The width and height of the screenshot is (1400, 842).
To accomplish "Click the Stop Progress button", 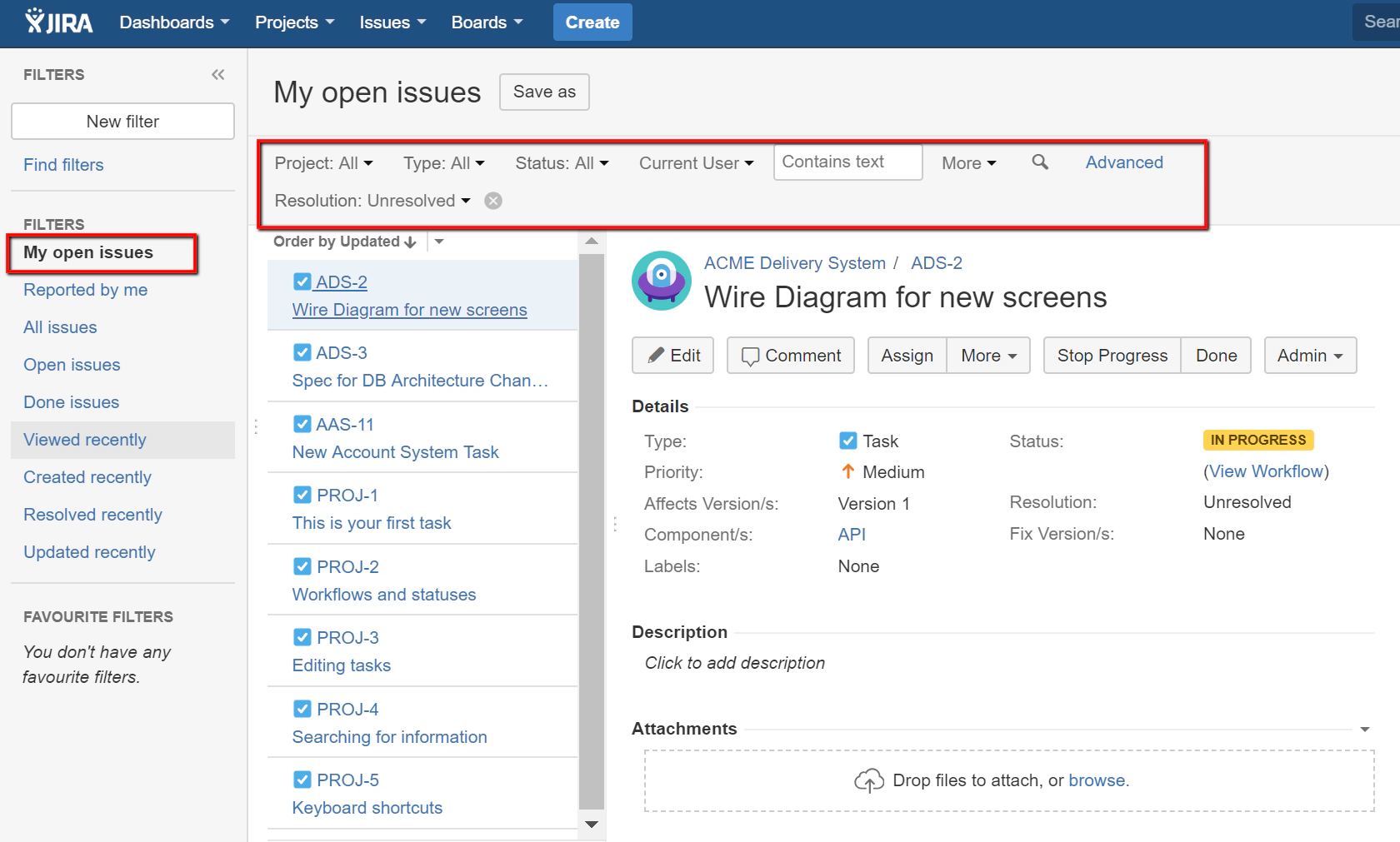I will click(1111, 355).
